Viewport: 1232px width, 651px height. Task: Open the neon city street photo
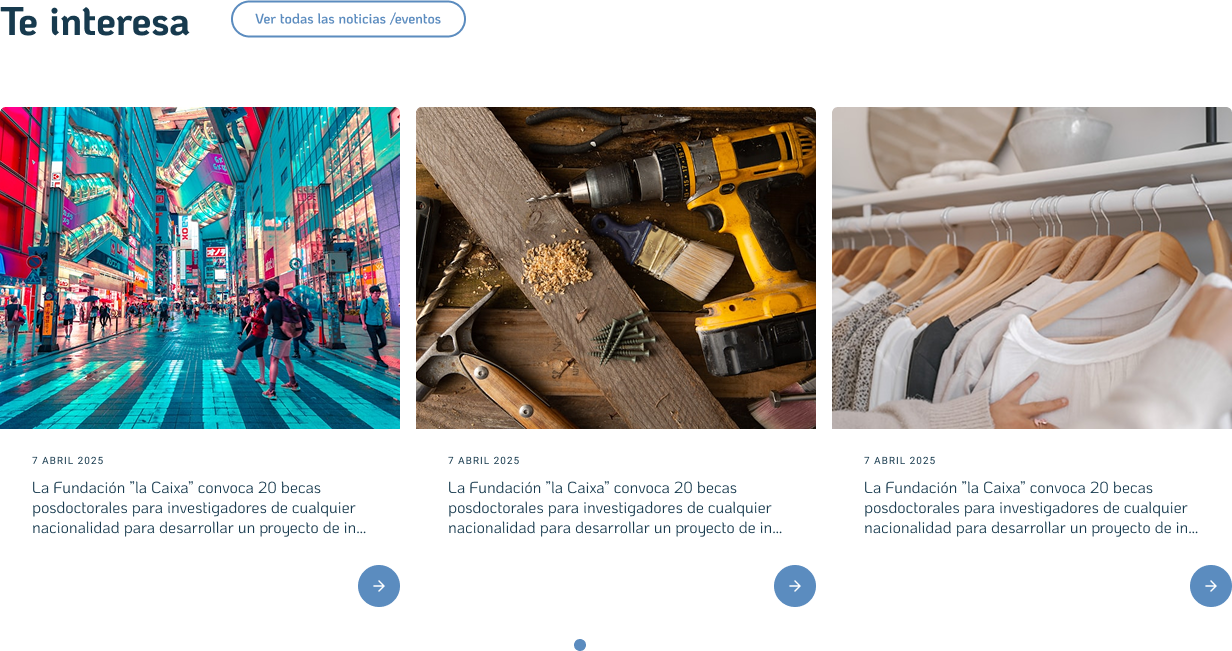pyautogui.click(x=200, y=267)
